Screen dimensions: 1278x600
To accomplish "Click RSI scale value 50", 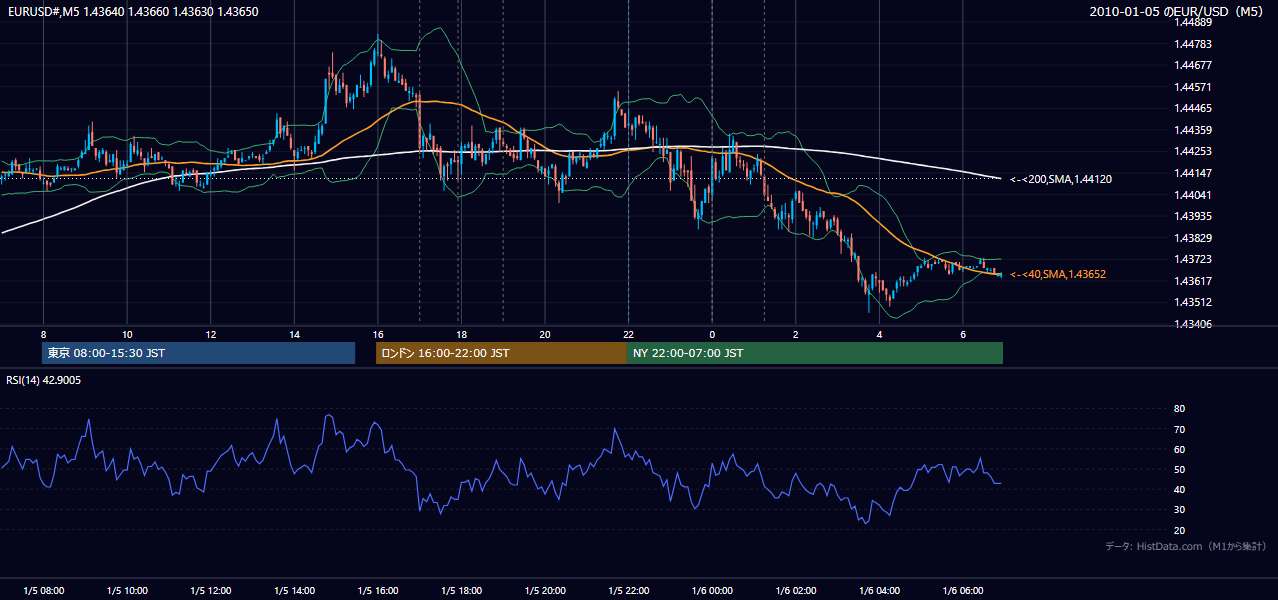I will tap(1179, 469).
